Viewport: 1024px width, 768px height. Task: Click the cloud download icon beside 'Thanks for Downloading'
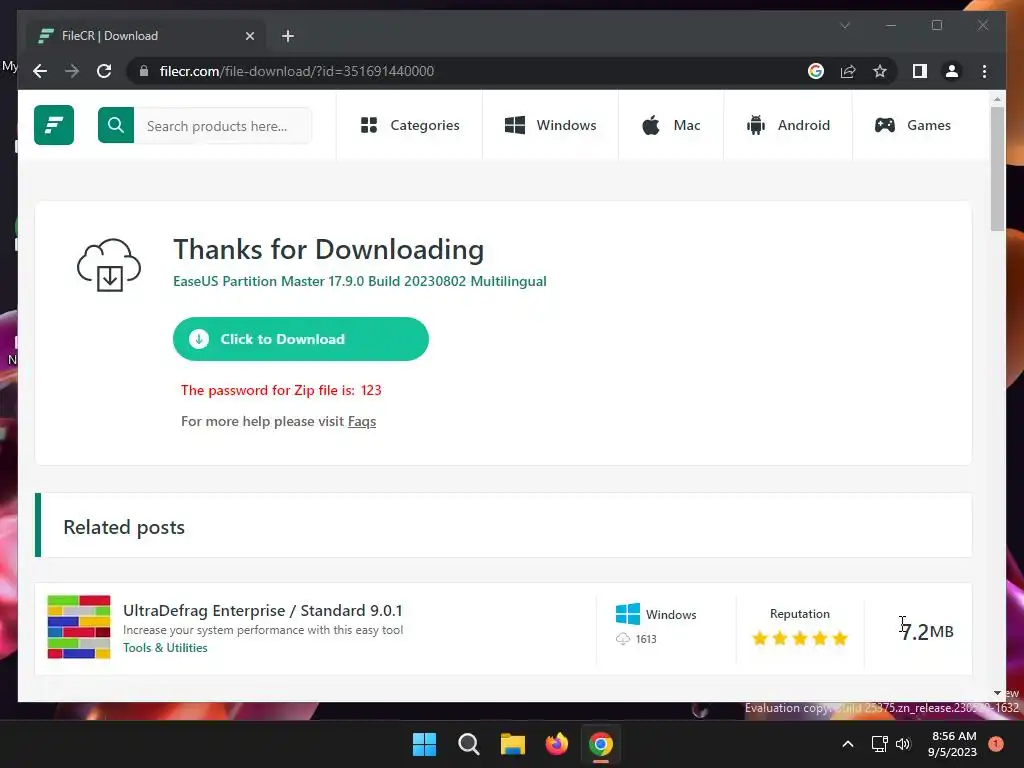[109, 264]
